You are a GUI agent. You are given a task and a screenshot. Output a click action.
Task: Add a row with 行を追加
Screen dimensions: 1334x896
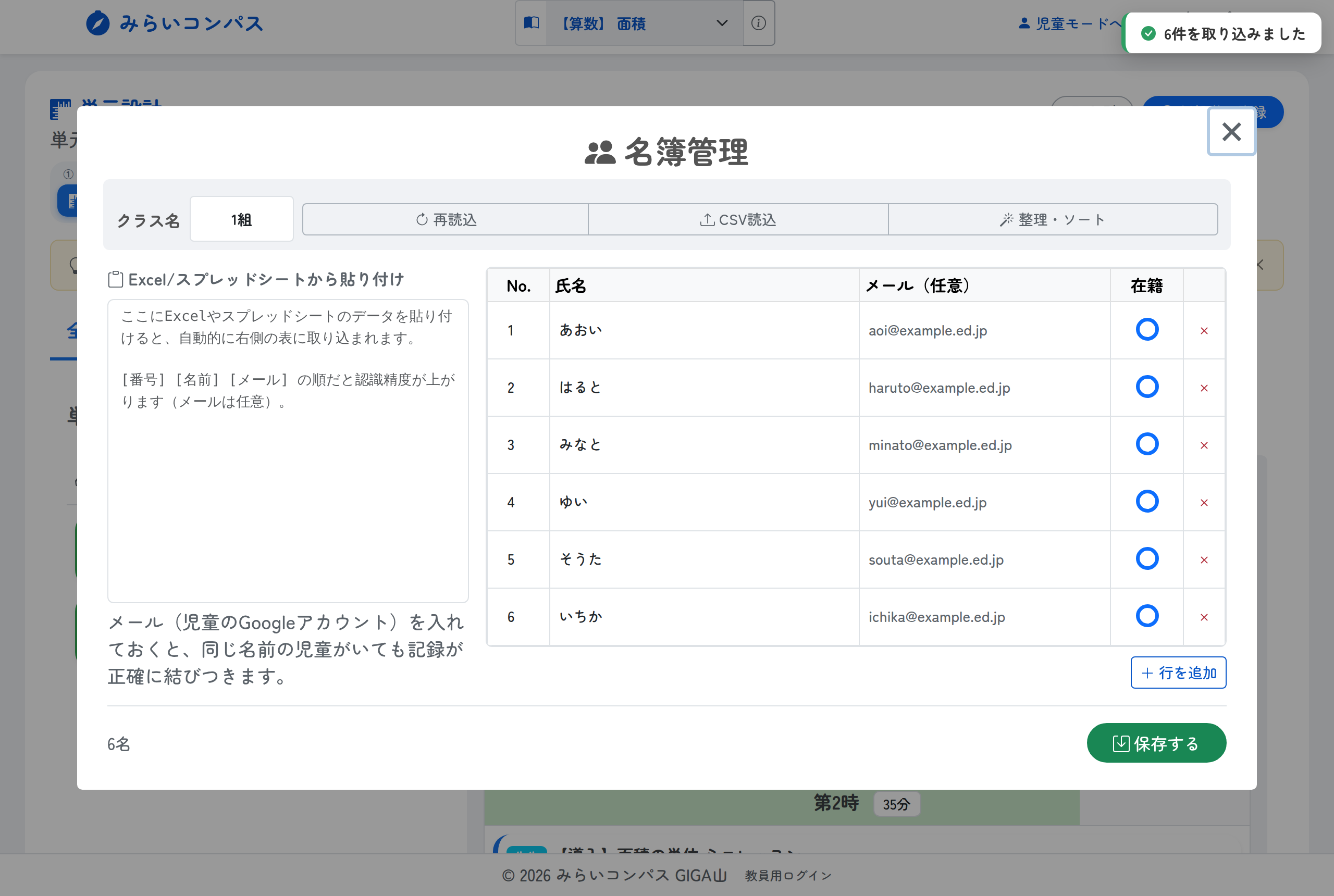click(x=1178, y=673)
